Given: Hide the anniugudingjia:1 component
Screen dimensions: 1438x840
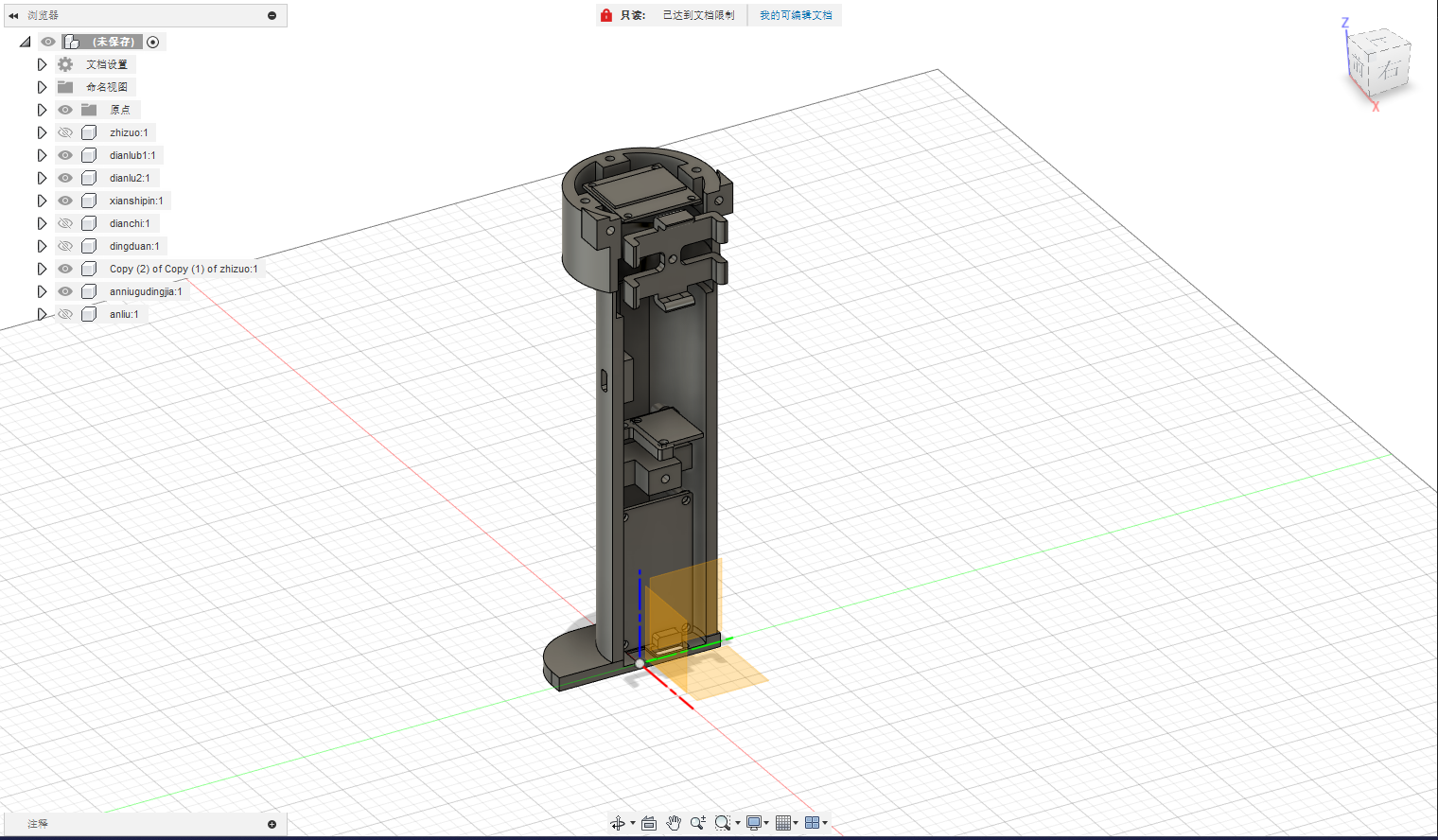Looking at the screenshot, I should point(65,291).
